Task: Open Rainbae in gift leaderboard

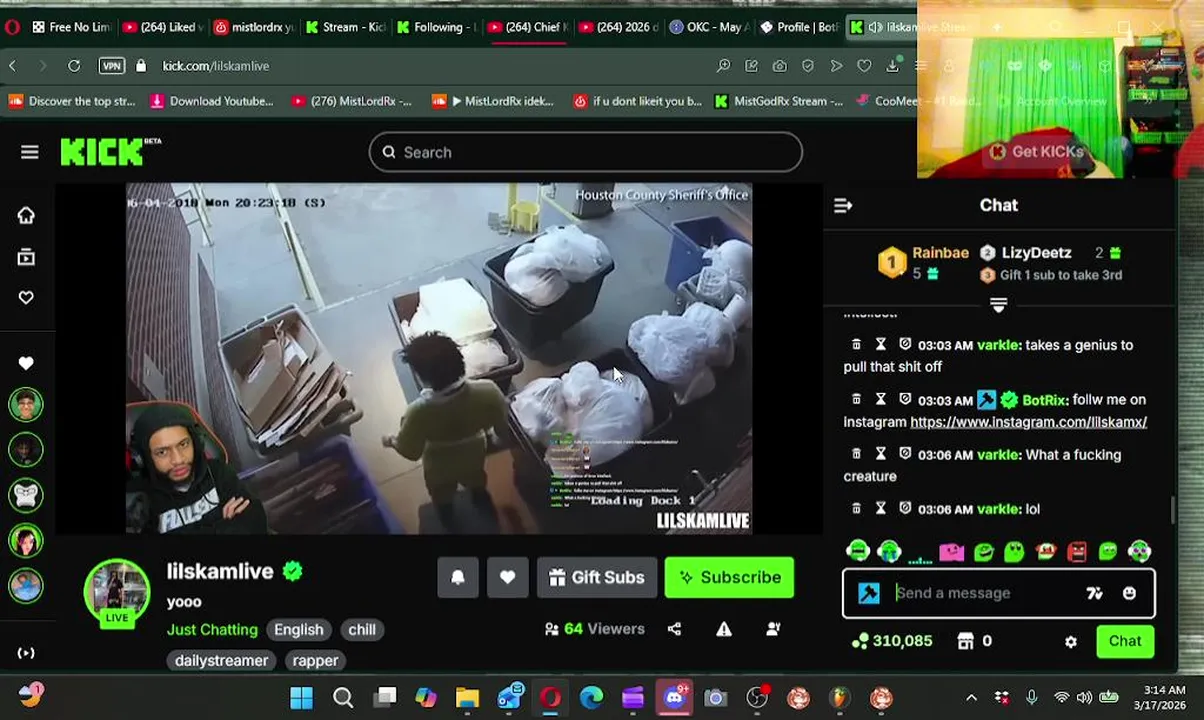Action: (940, 253)
